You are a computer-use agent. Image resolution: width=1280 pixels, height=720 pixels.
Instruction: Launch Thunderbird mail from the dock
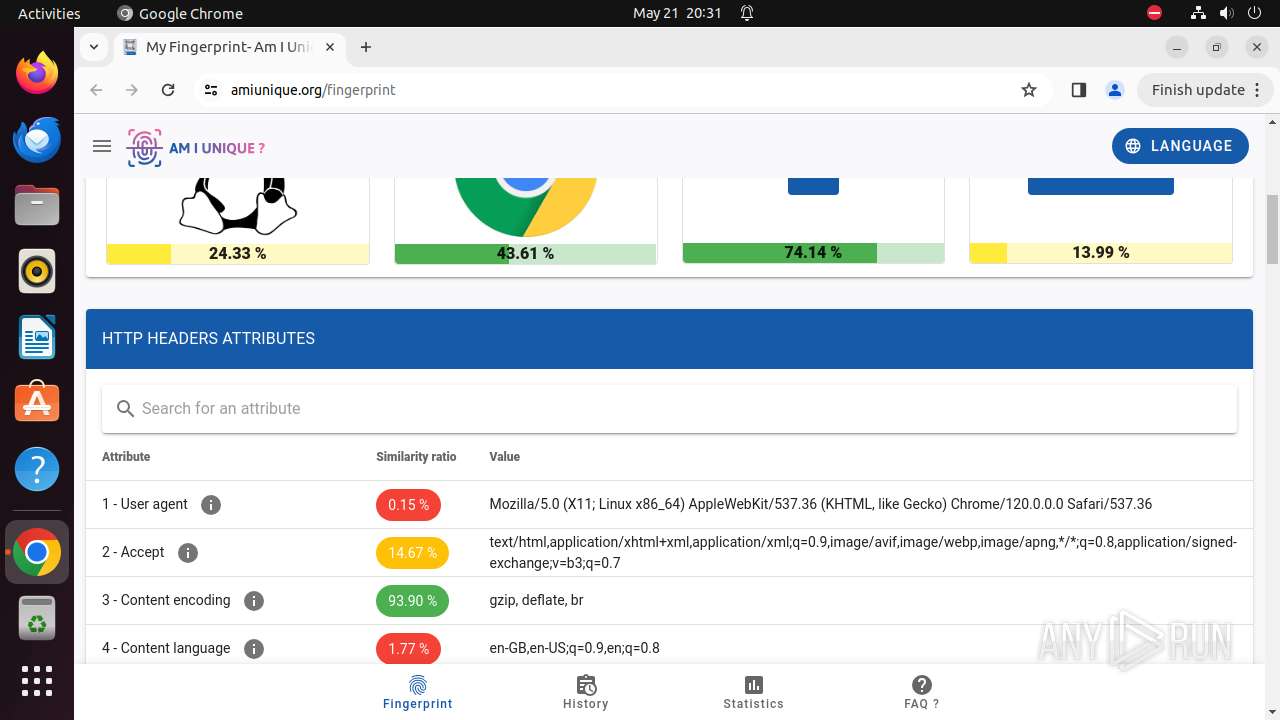37,139
